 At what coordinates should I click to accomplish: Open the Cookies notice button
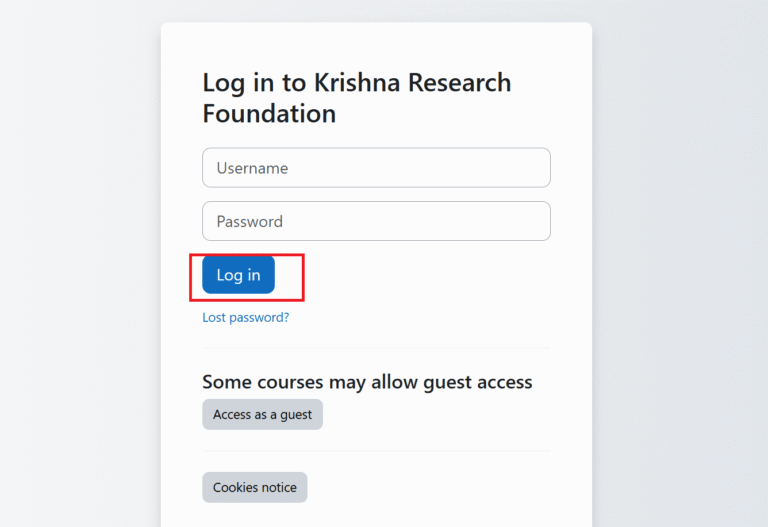(254, 487)
